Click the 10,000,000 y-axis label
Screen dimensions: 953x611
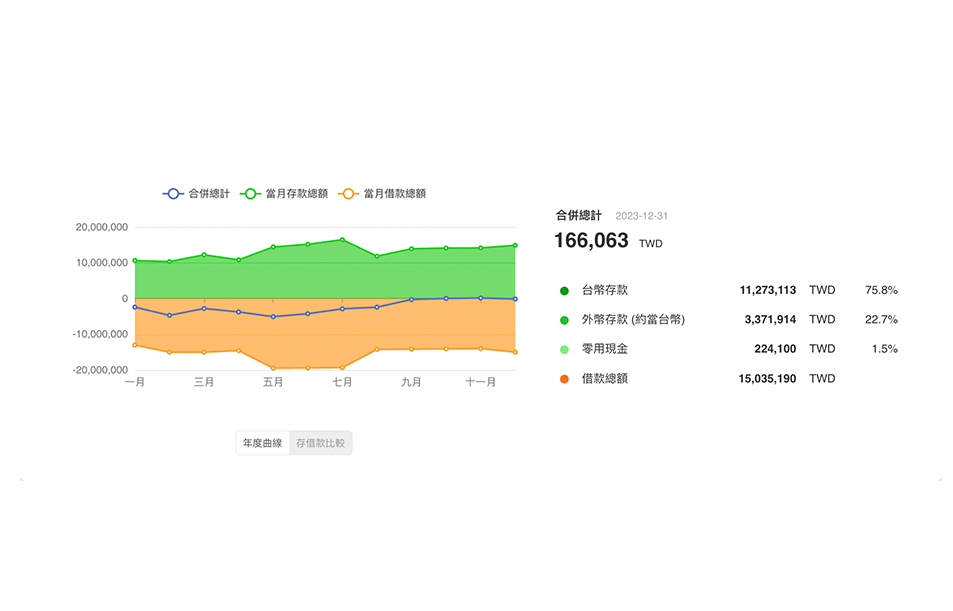point(101,263)
